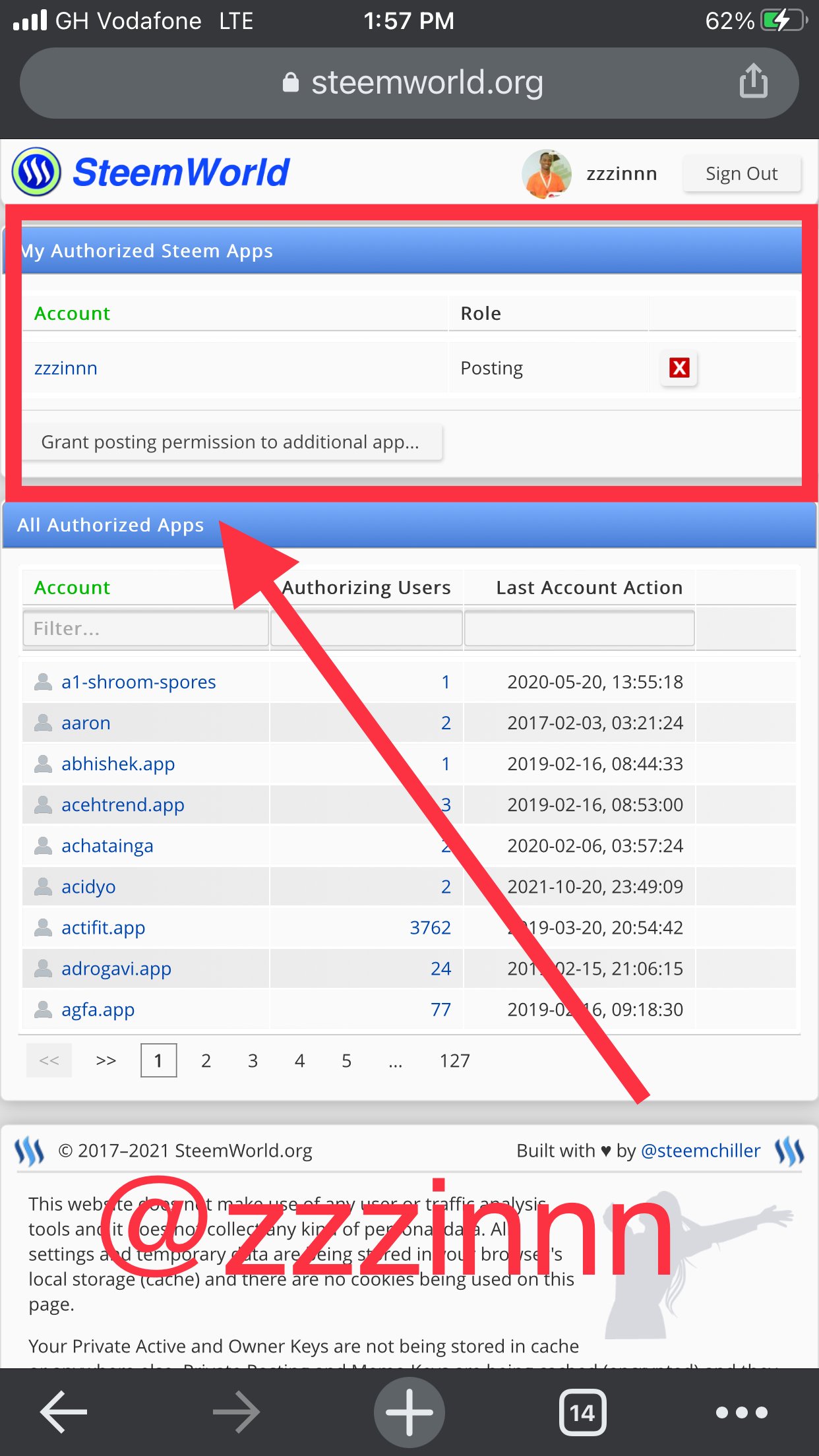This screenshot has width=819, height=1456.
Task: Focus the Last Account Action filter field
Action: pos(579,628)
